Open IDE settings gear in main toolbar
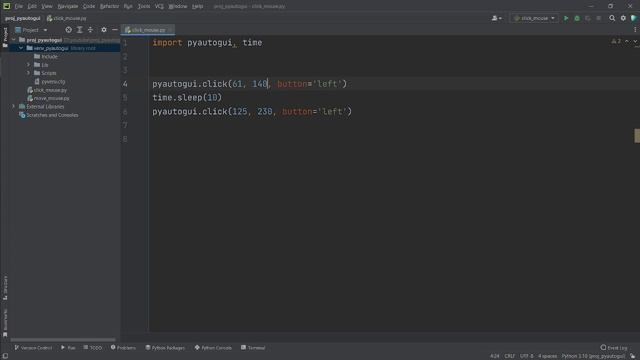640x360 pixels. click(x=623, y=18)
